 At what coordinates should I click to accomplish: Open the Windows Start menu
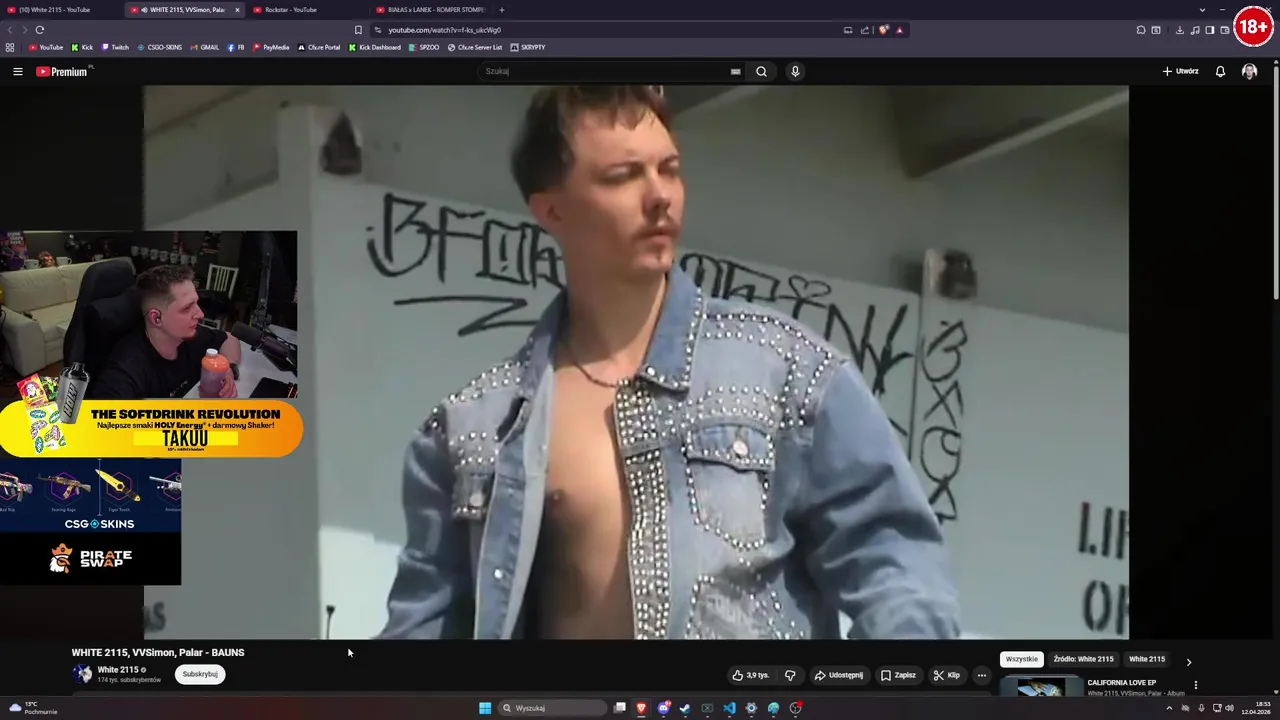click(x=485, y=708)
